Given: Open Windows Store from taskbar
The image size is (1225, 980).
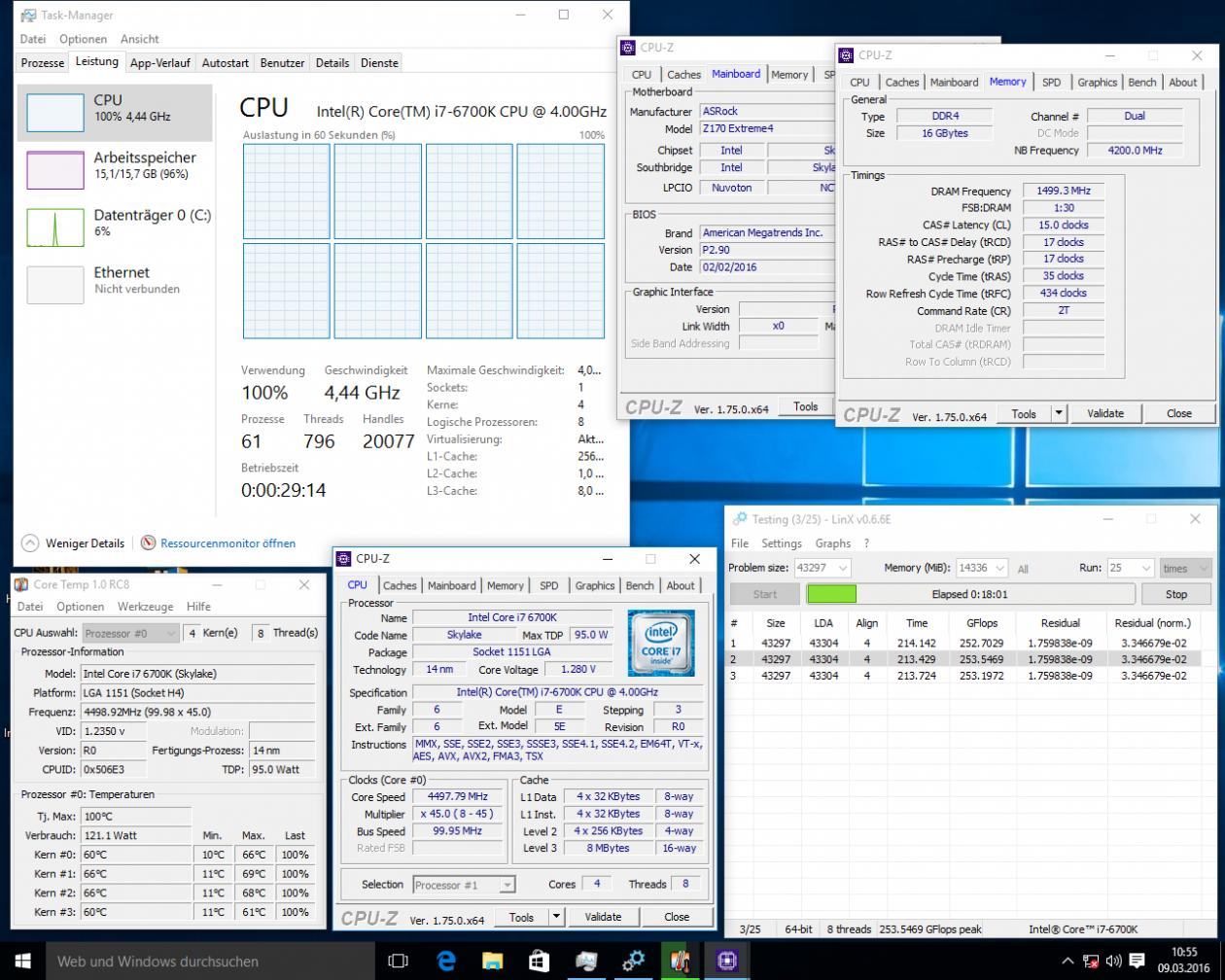Looking at the screenshot, I should (539, 961).
